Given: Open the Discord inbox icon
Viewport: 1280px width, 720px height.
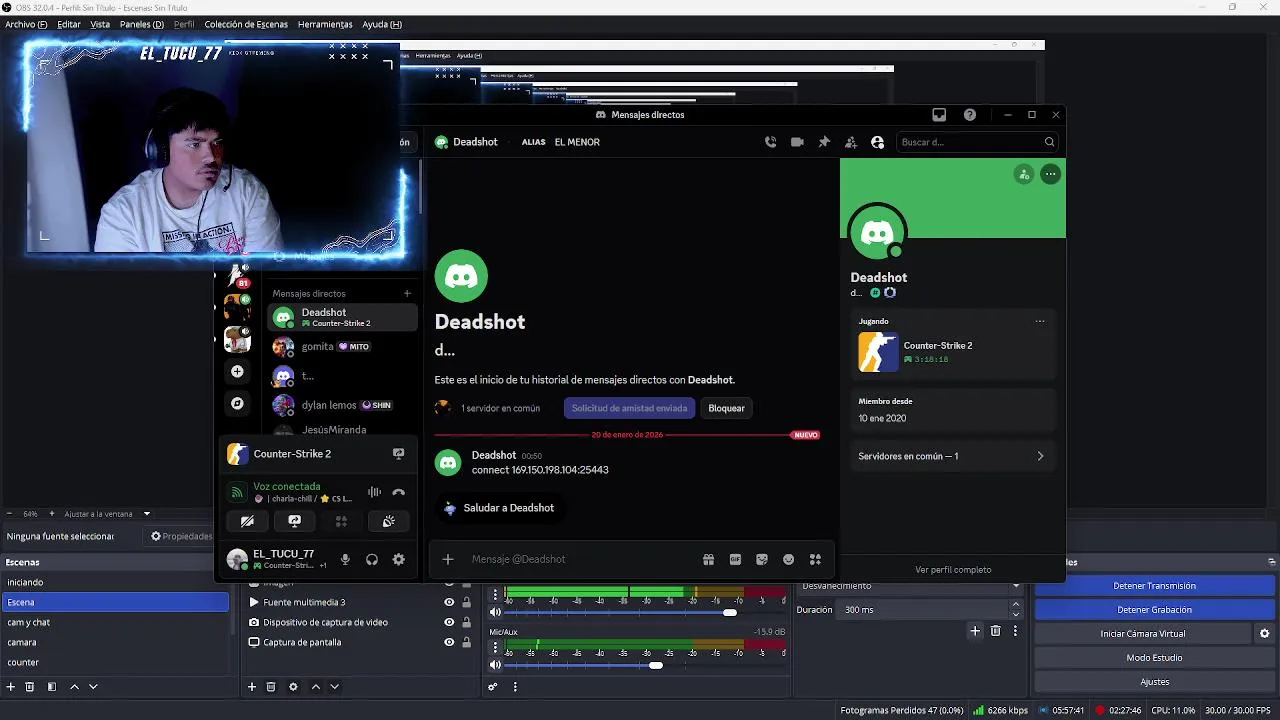Looking at the screenshot, I should point(939,115).
